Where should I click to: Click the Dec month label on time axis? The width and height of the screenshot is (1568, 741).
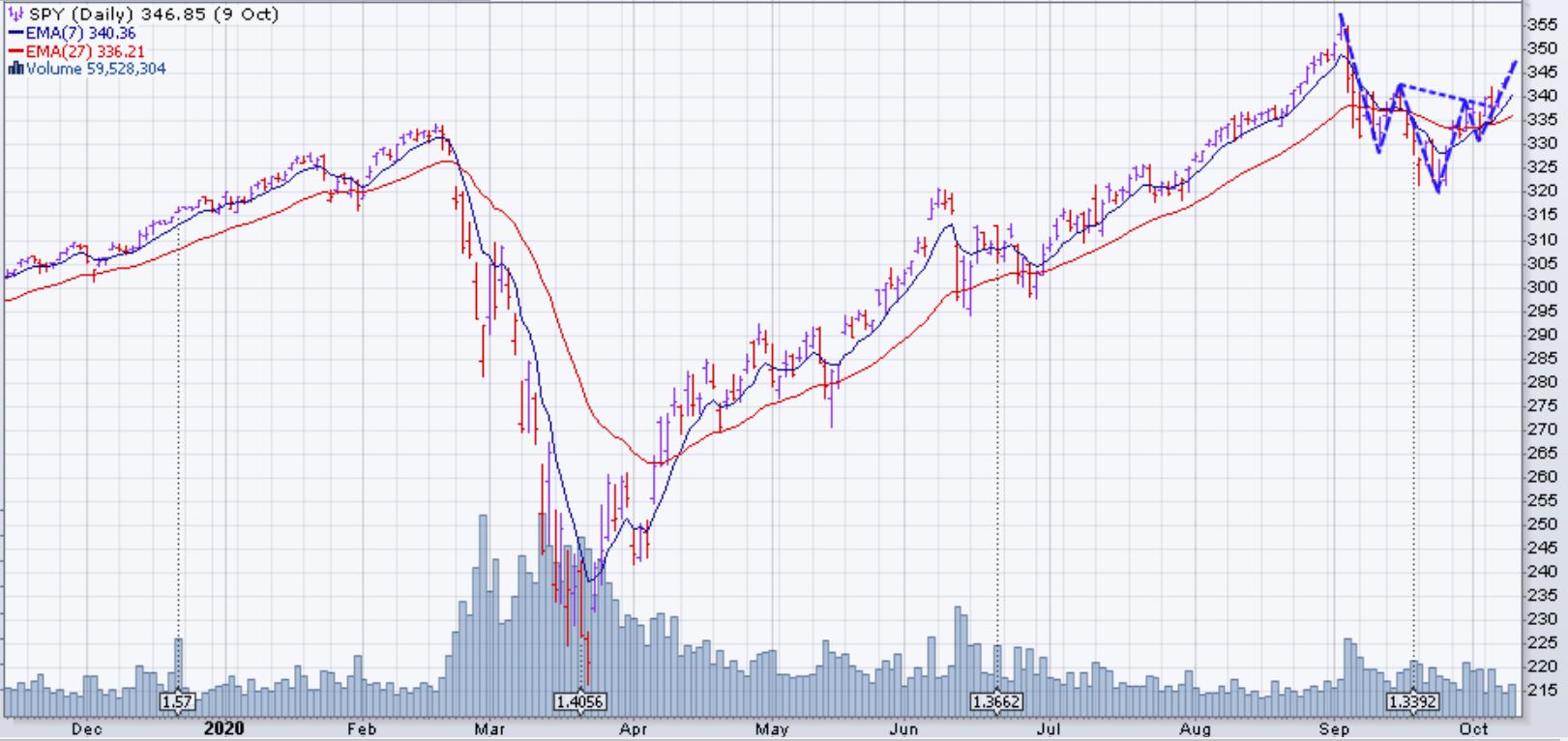coord(87,728)
